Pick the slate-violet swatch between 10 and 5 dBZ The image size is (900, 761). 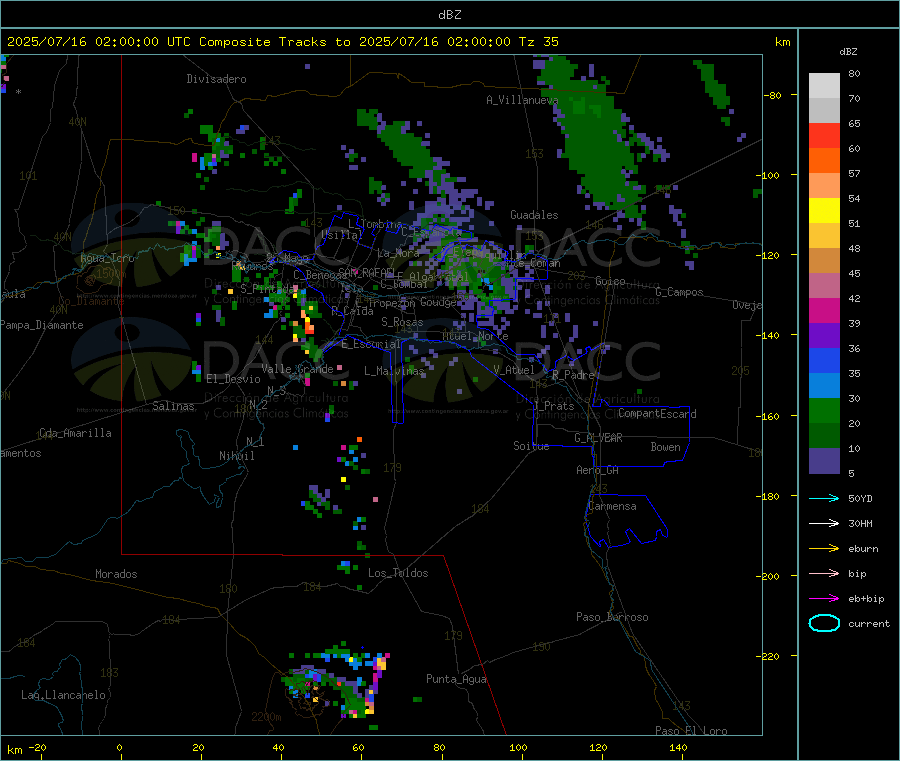[824, 461]
